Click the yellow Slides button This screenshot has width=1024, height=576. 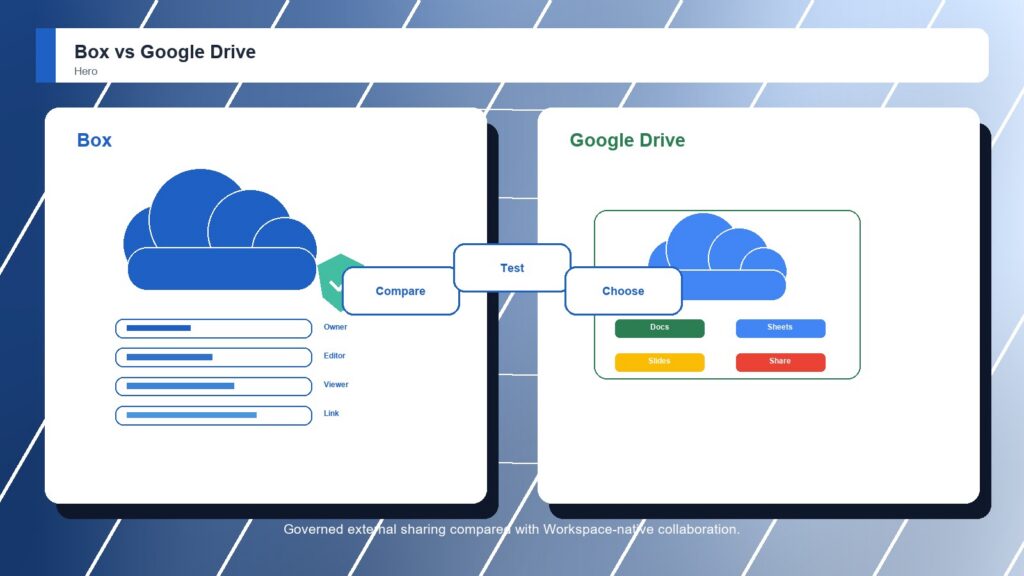(x=660, y=362)
